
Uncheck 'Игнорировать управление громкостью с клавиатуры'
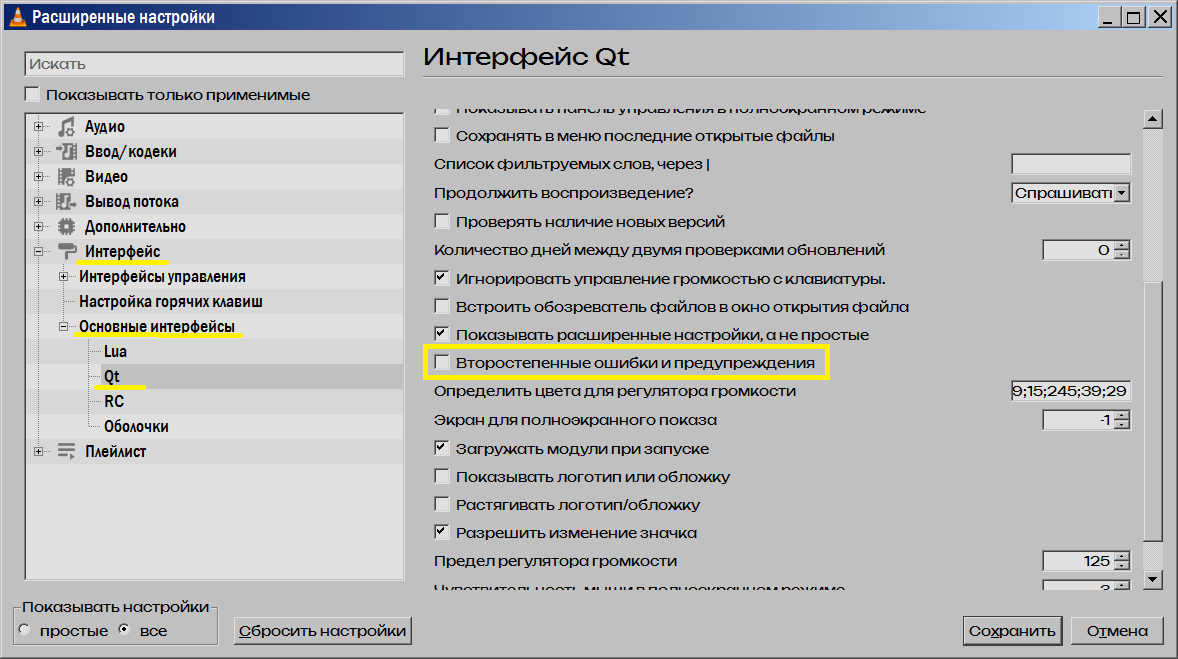coord(442,279)
